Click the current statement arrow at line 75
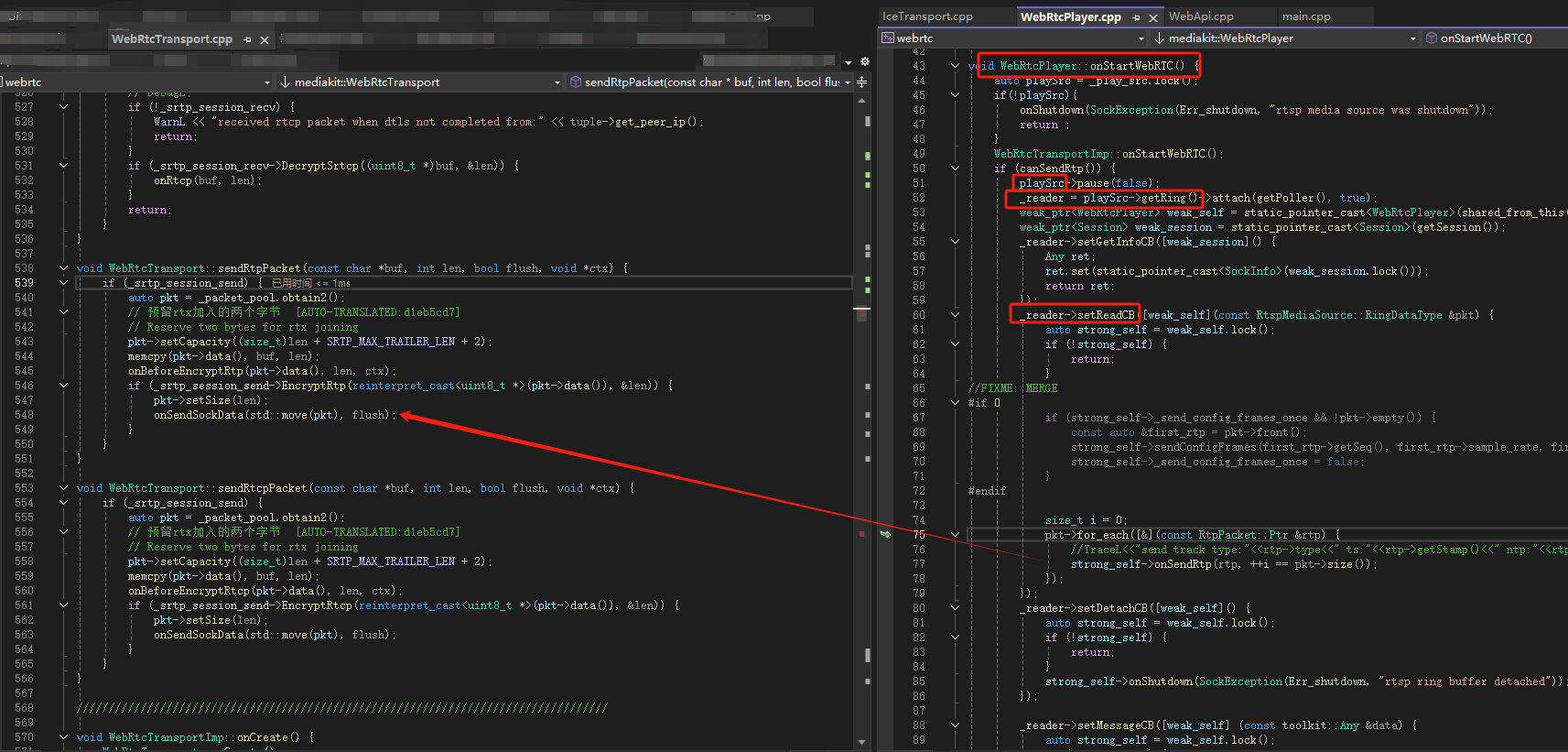The image size is (1568, 752). point(886,534)
